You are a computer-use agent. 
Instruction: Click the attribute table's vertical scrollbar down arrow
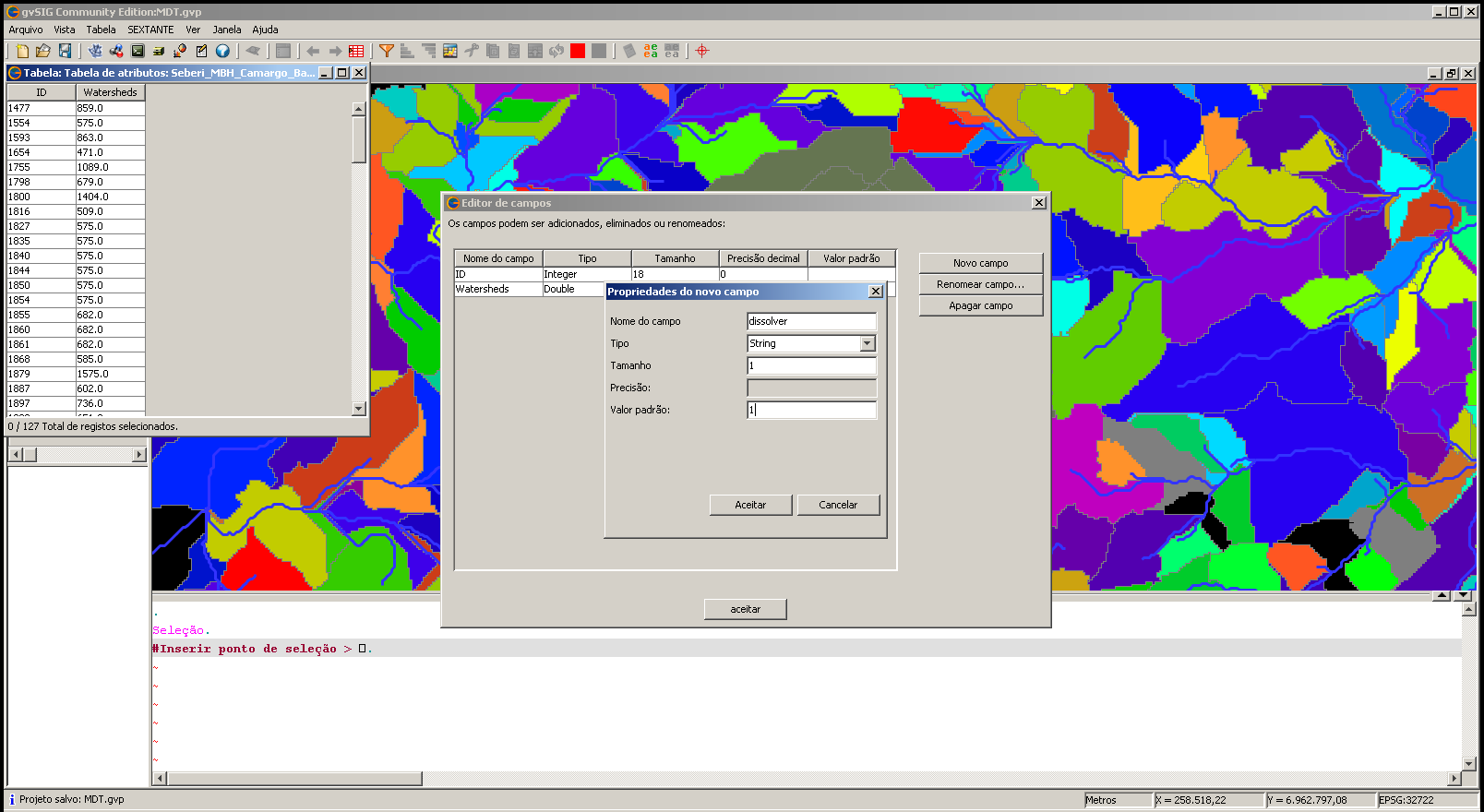tap(359, 408)
